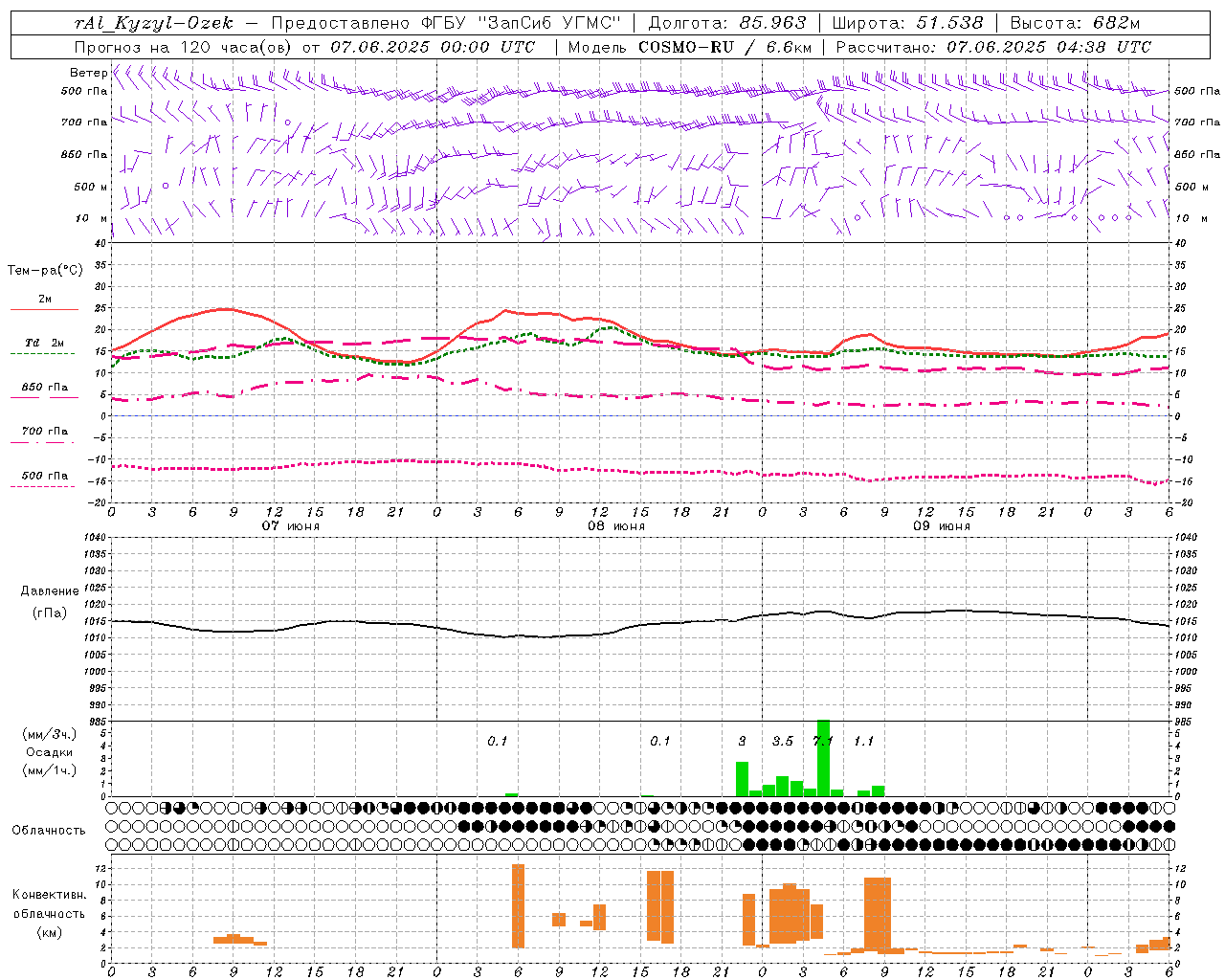This screenshot has width=1225, height=980.
Task: Click the model label COSMO-RU / 6.6км
Action: tap(725, 47)
